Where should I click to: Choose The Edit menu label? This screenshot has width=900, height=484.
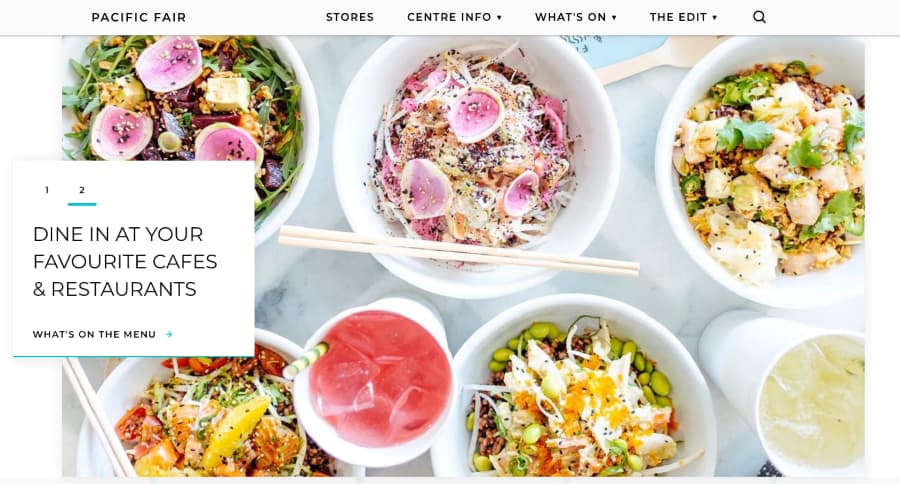678,17
